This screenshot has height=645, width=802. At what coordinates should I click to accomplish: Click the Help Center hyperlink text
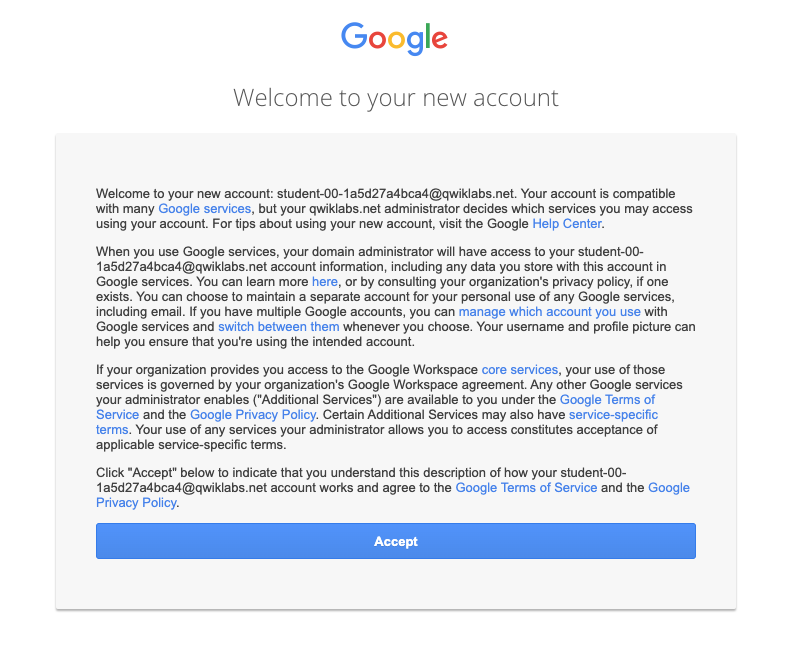pos(566,223)
